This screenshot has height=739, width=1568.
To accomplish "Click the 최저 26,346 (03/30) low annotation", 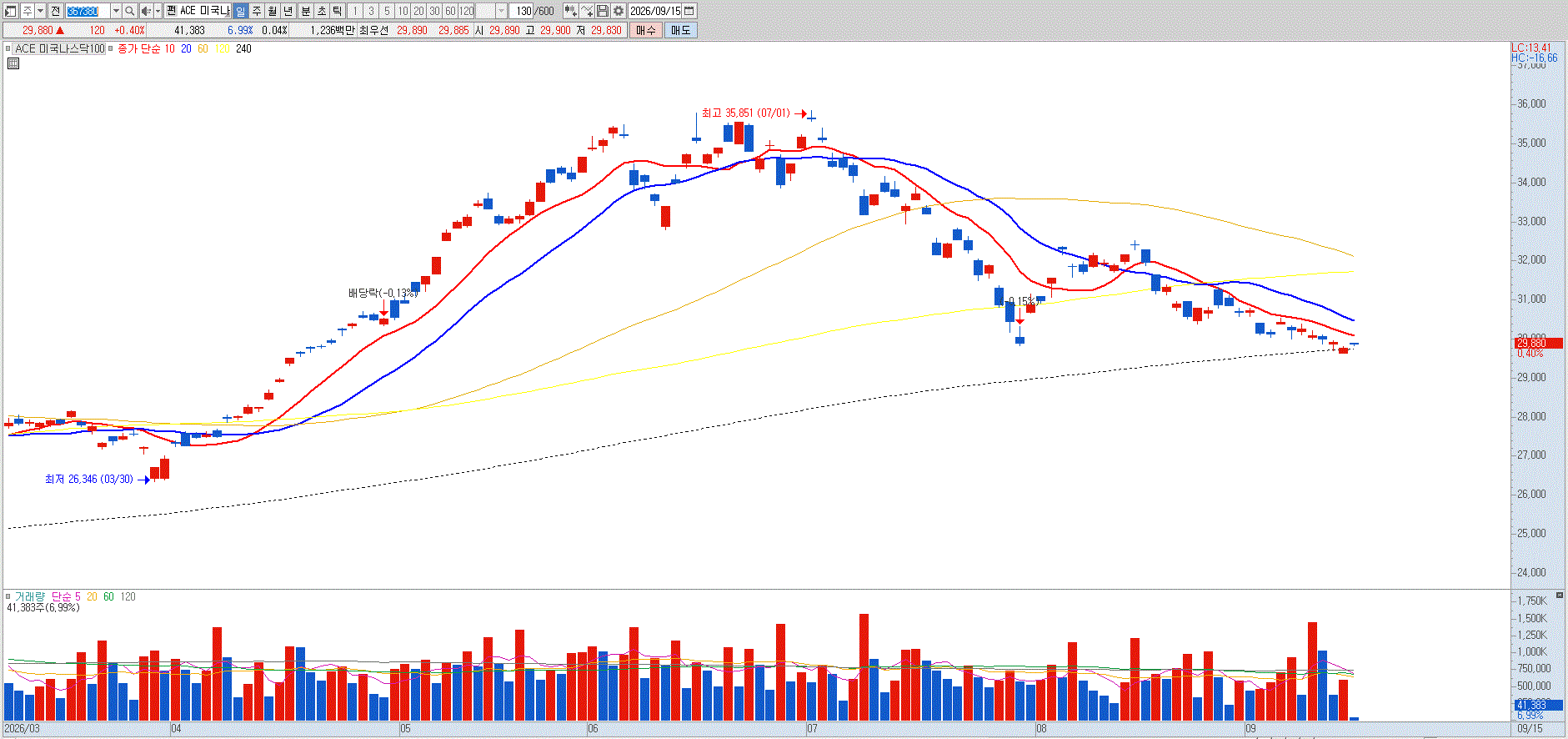I will [x=89, y=479].
